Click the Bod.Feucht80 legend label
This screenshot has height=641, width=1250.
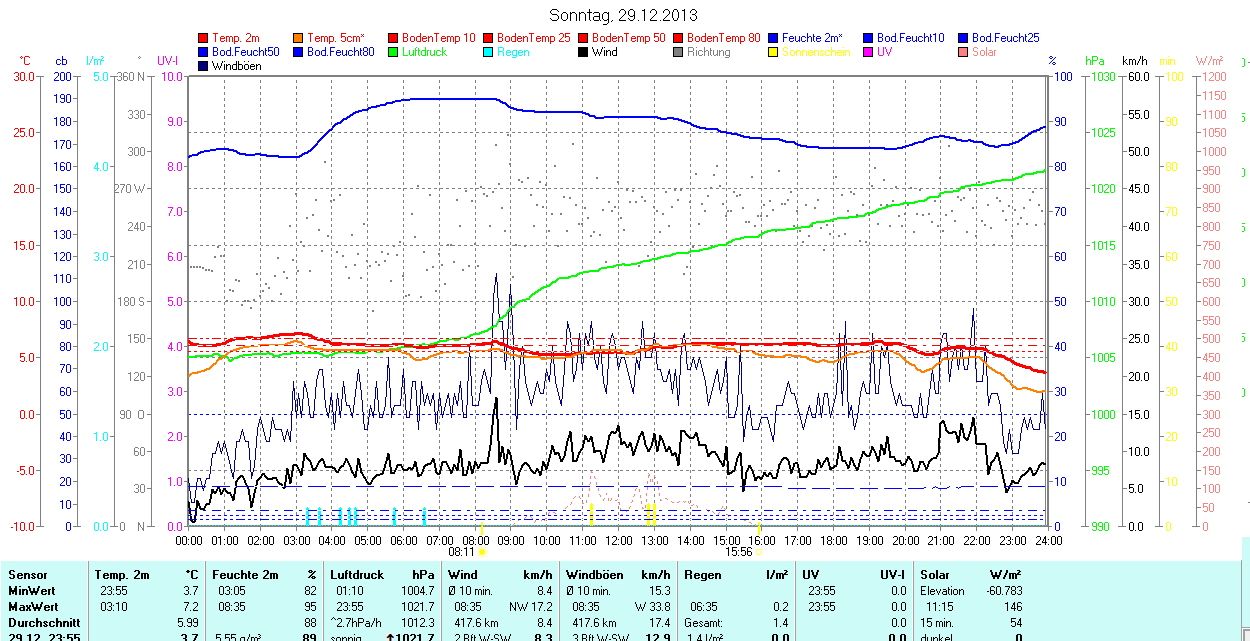341,52
